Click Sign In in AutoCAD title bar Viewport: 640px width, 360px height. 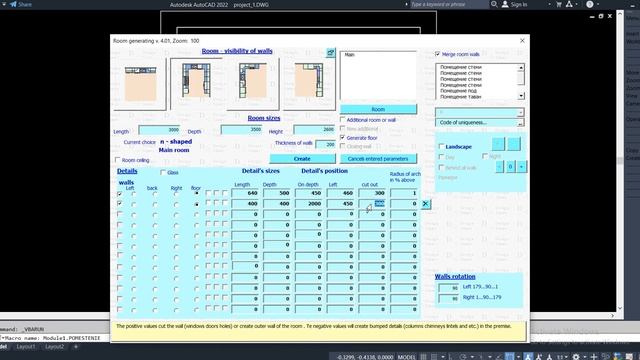tap(514, 4)
